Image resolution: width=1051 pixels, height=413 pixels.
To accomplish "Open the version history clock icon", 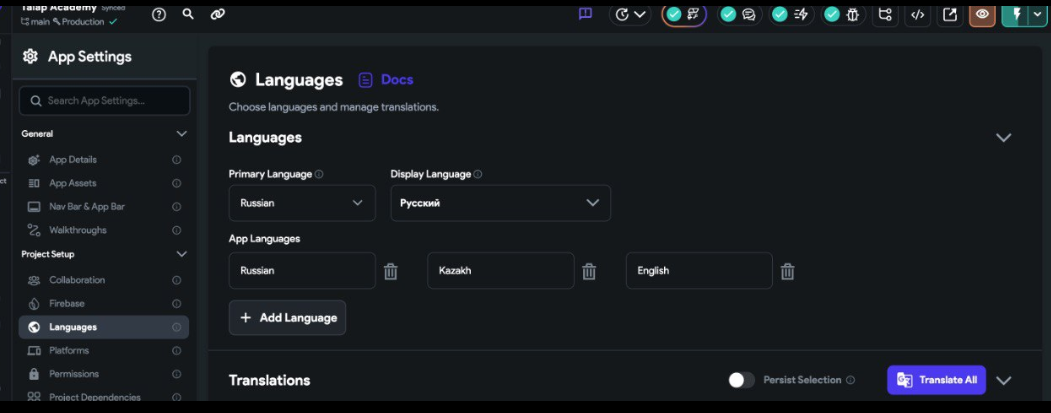I will click(x=622, y=15).
